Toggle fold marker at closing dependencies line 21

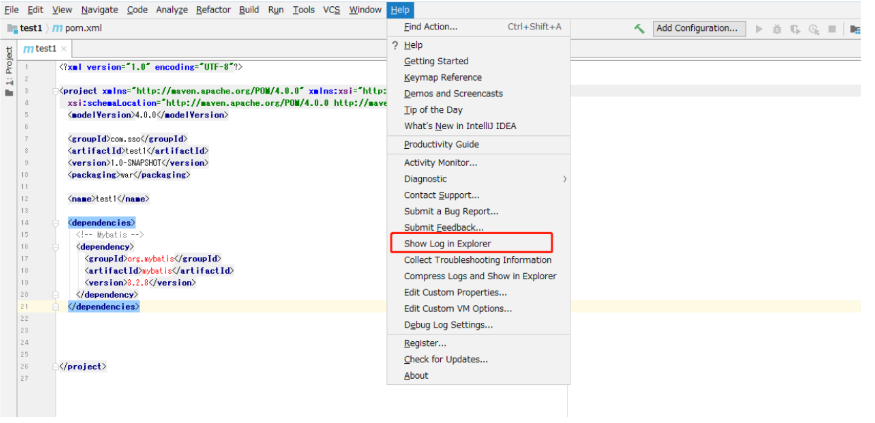[56, 306]
